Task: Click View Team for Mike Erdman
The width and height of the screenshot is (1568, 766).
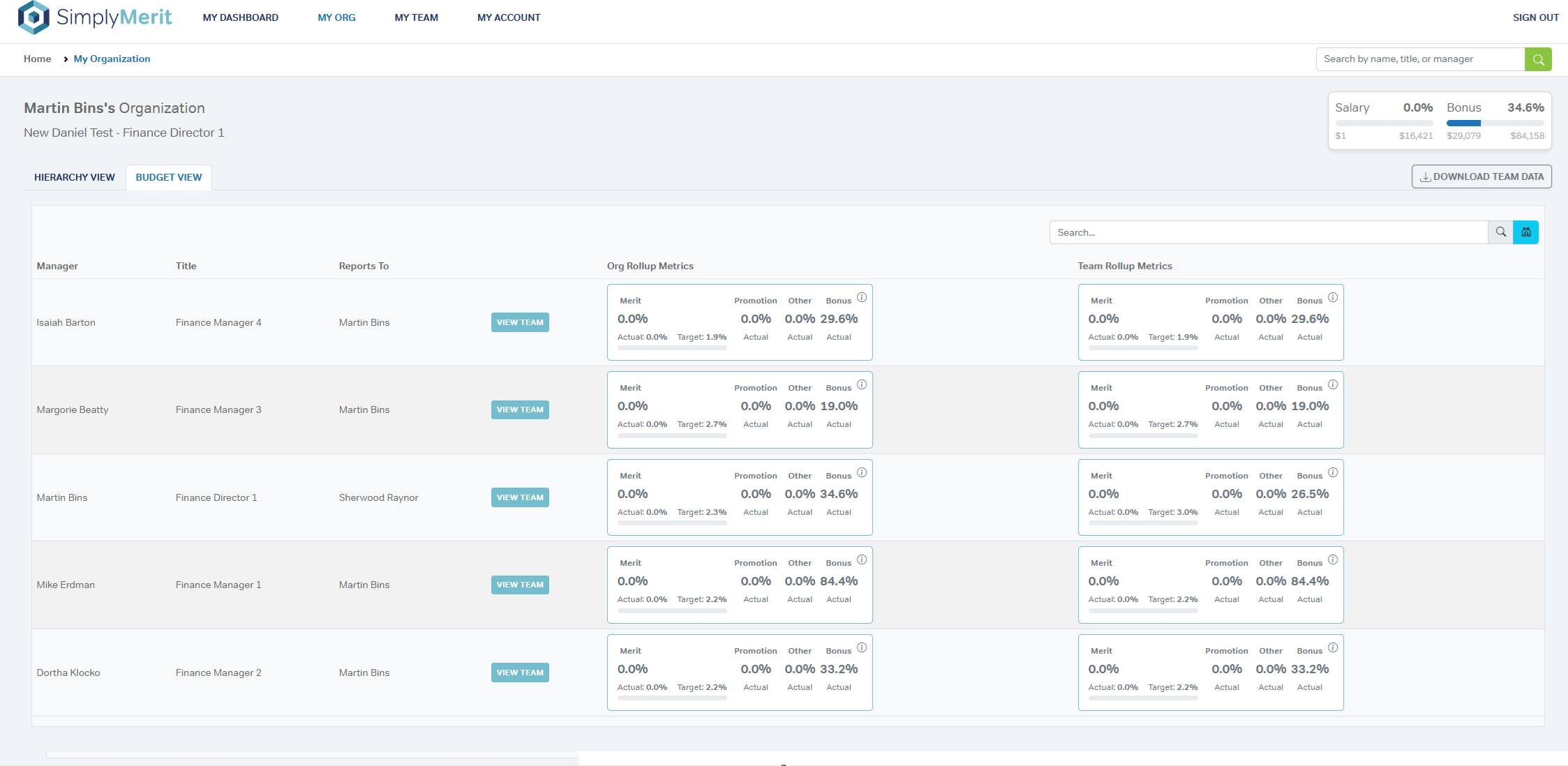Action: pyautogui.click(x=520, y=585)
